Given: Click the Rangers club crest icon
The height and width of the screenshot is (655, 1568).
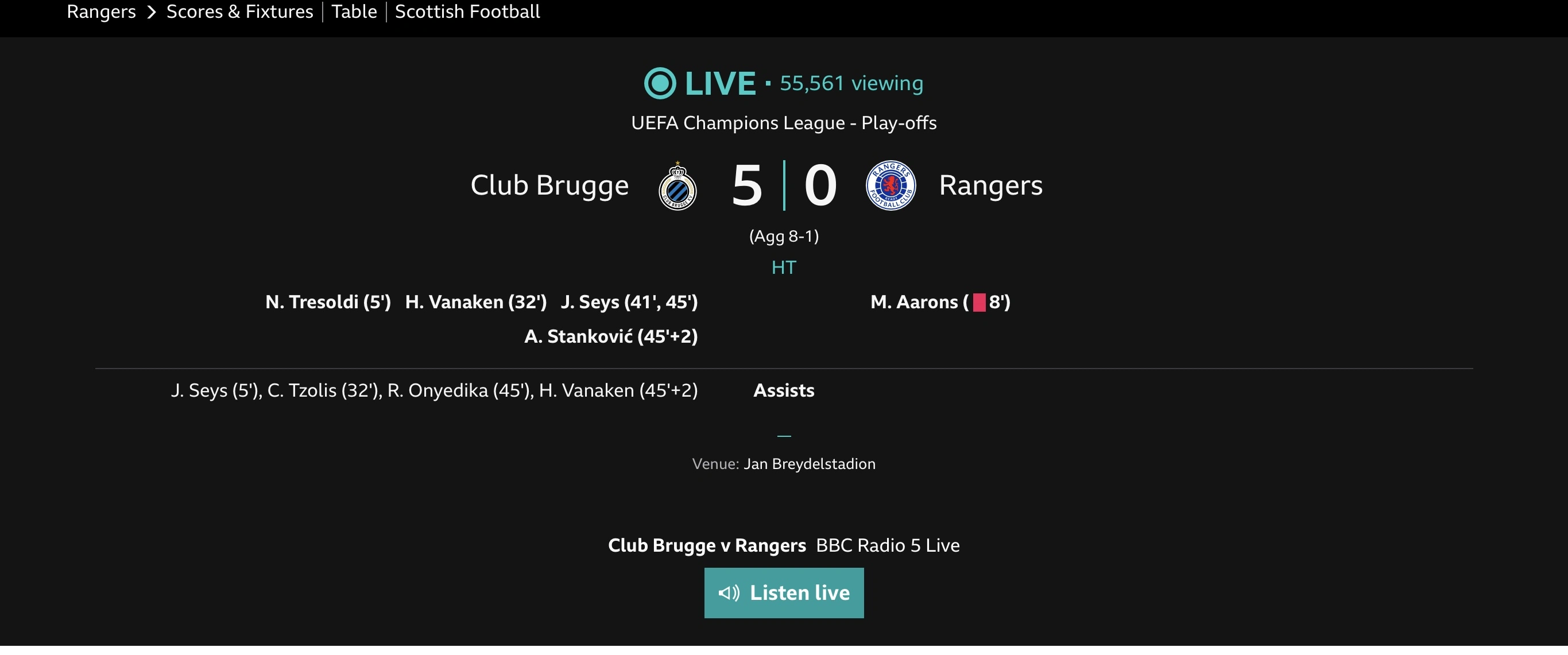Looking at the screenshot, I should [x=891, y=185].
